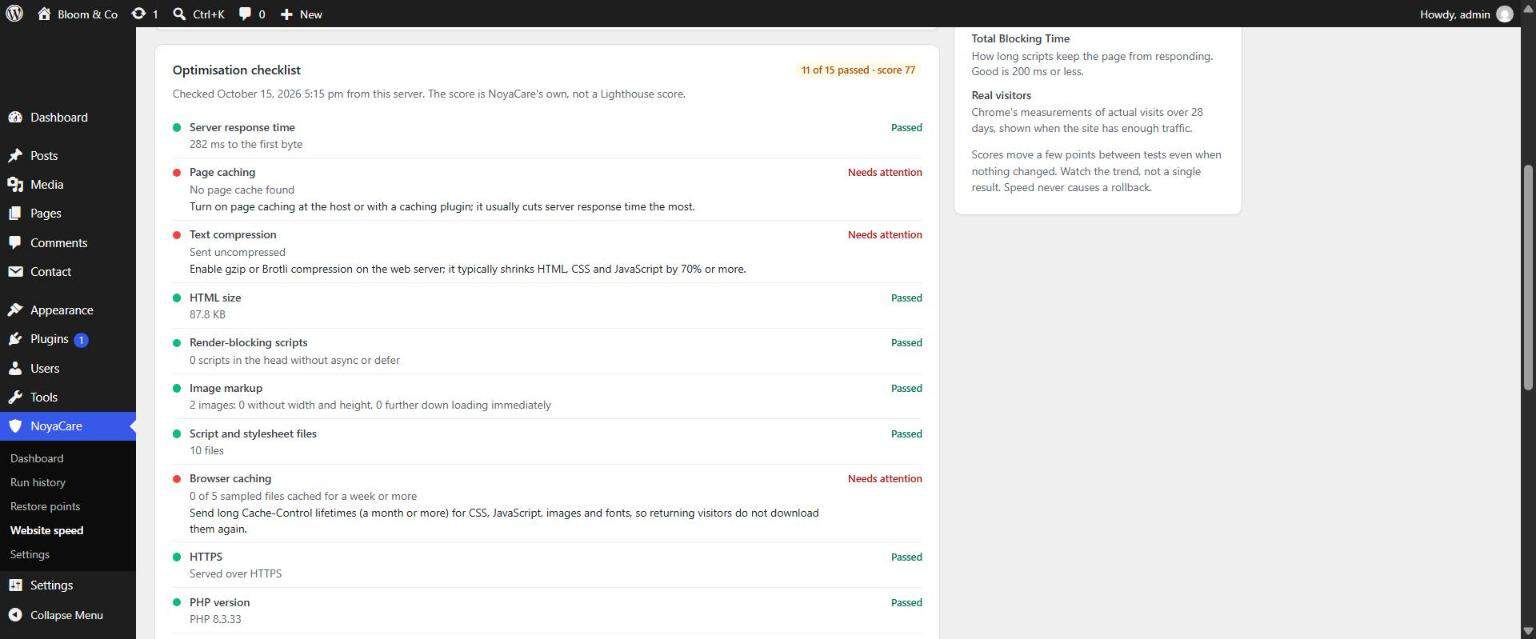Click the No page cache found text
The height and width of the screenshot is (639, 1536).
click(242, 189)
